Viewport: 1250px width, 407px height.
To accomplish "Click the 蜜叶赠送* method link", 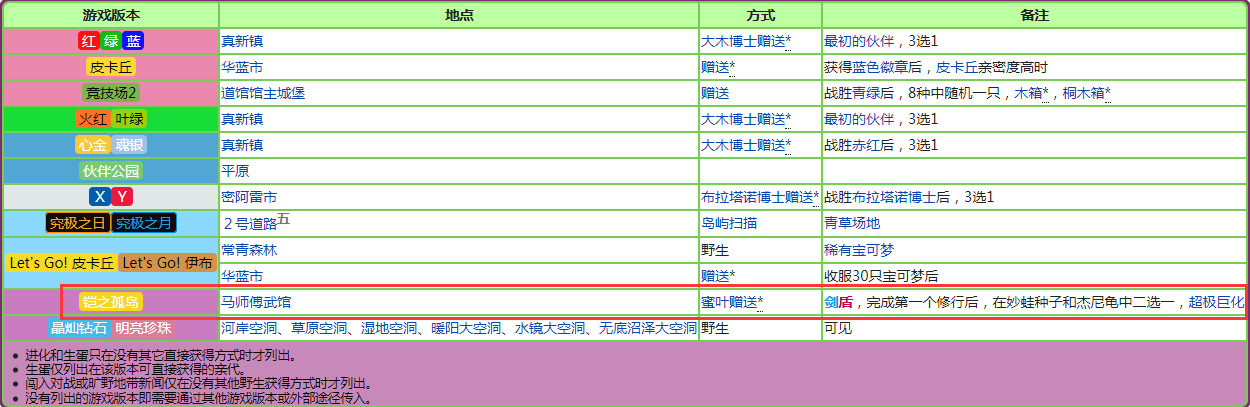I will point(732,301).
